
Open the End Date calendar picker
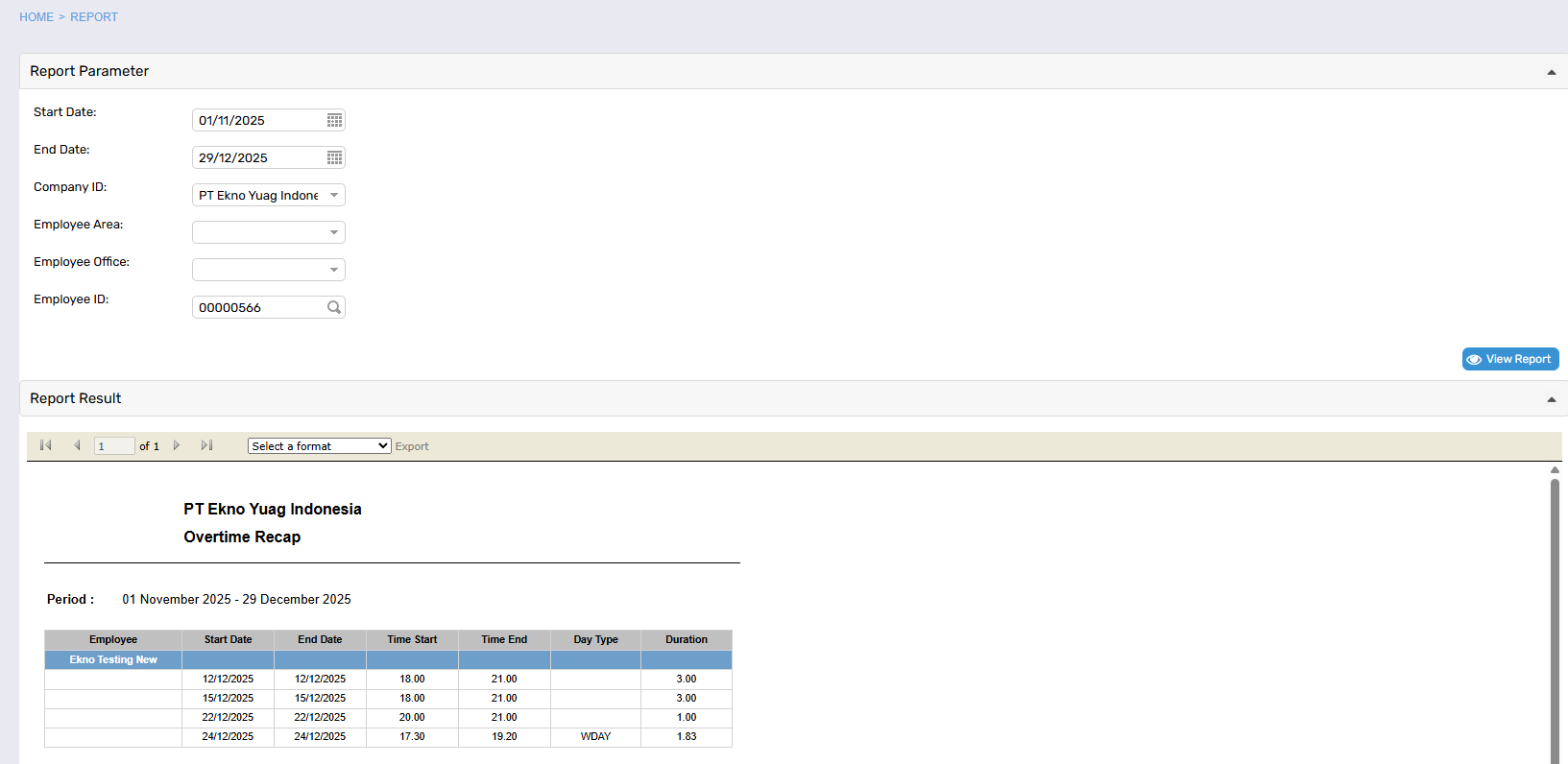(x=334, y=157)
